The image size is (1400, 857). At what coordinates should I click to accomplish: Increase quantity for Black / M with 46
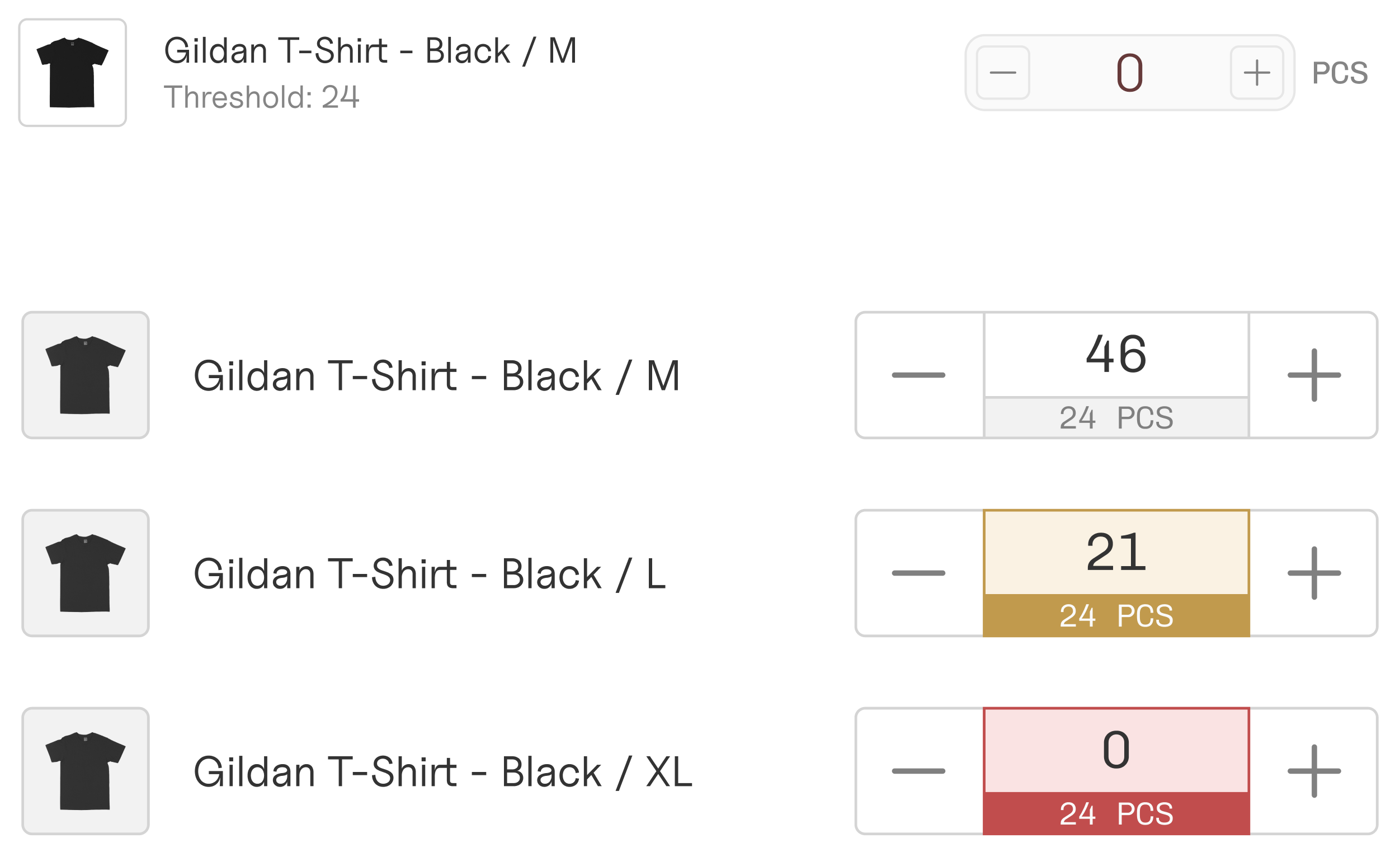1314,375
